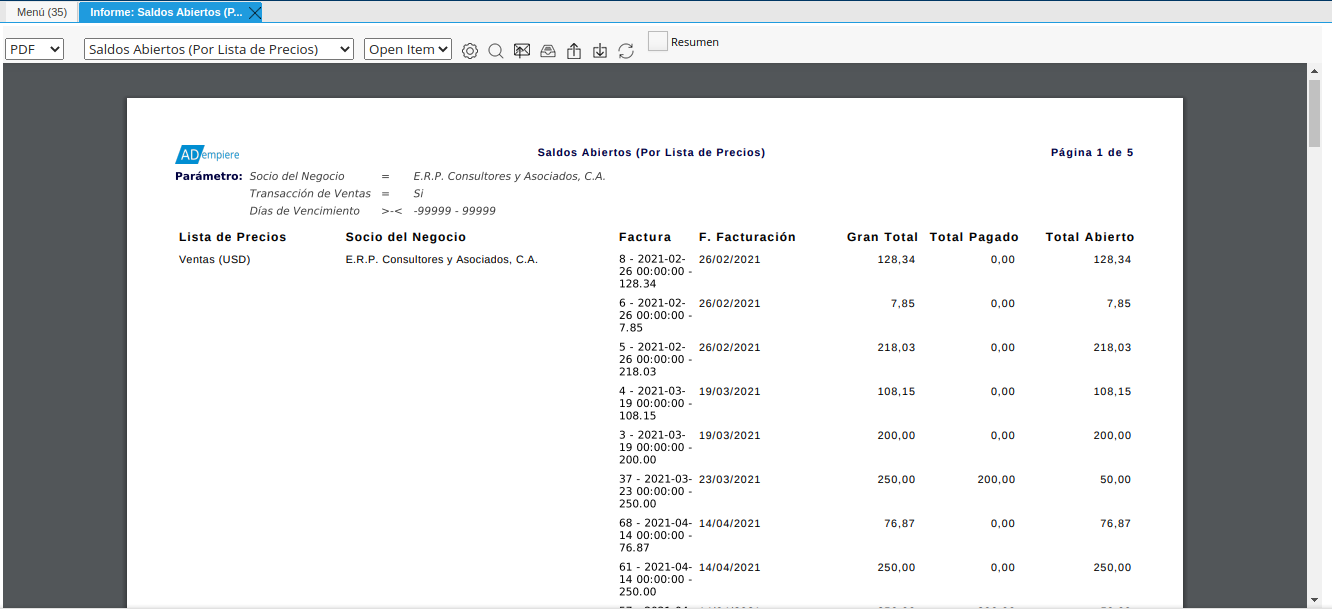Click the Gran Total column header
Screen dimensions: 1332x609
882,237
